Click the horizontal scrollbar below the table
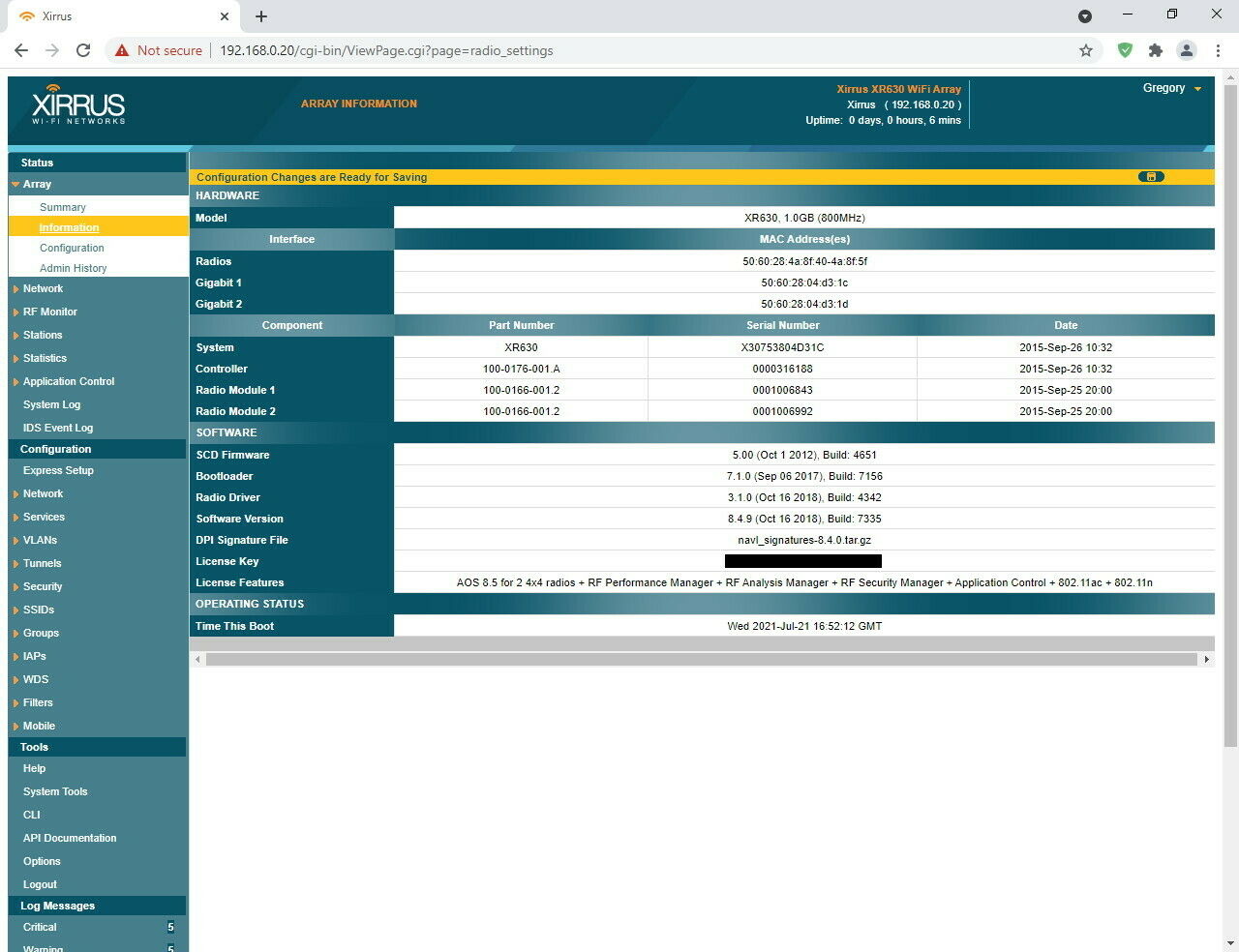 click(x=701, y=659)
